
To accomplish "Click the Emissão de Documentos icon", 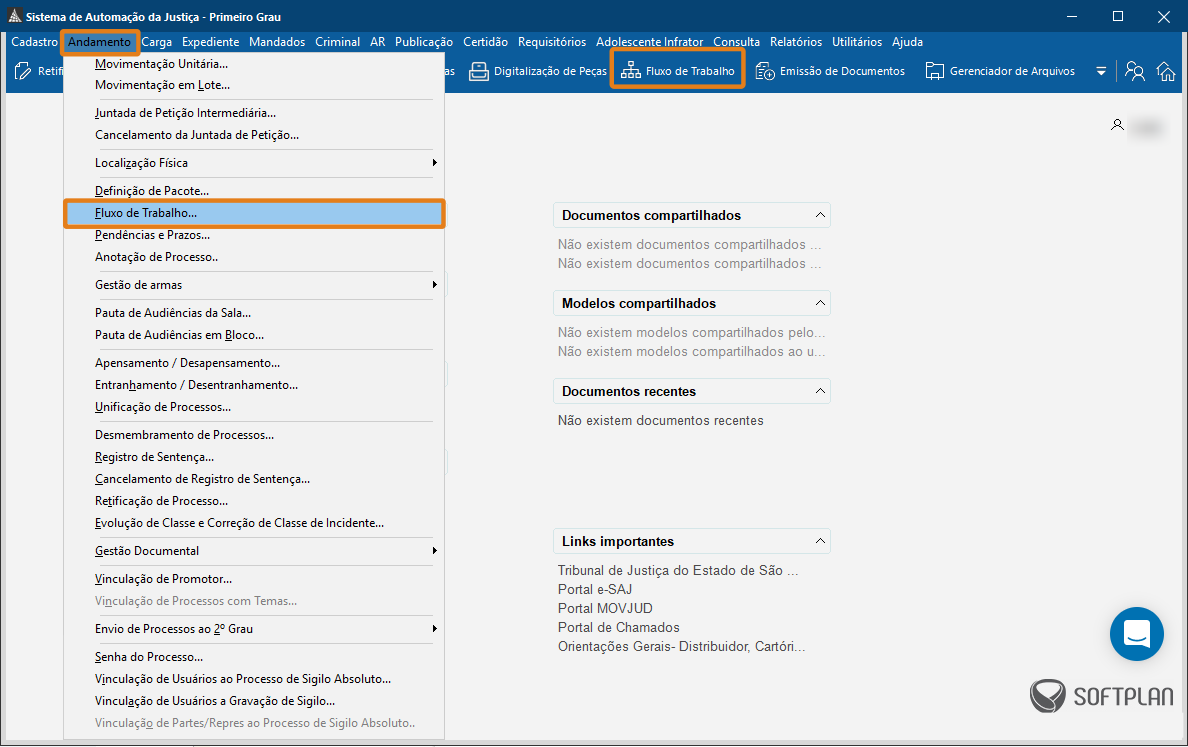I will (x=764, y=71).
